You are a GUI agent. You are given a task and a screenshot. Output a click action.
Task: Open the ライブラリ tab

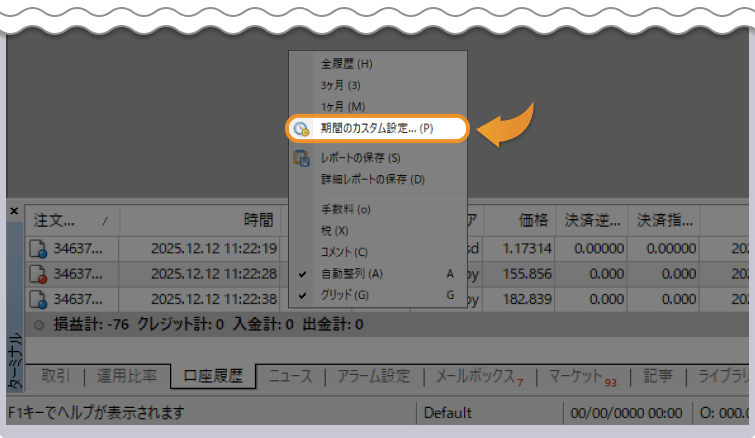click(723, 376)
